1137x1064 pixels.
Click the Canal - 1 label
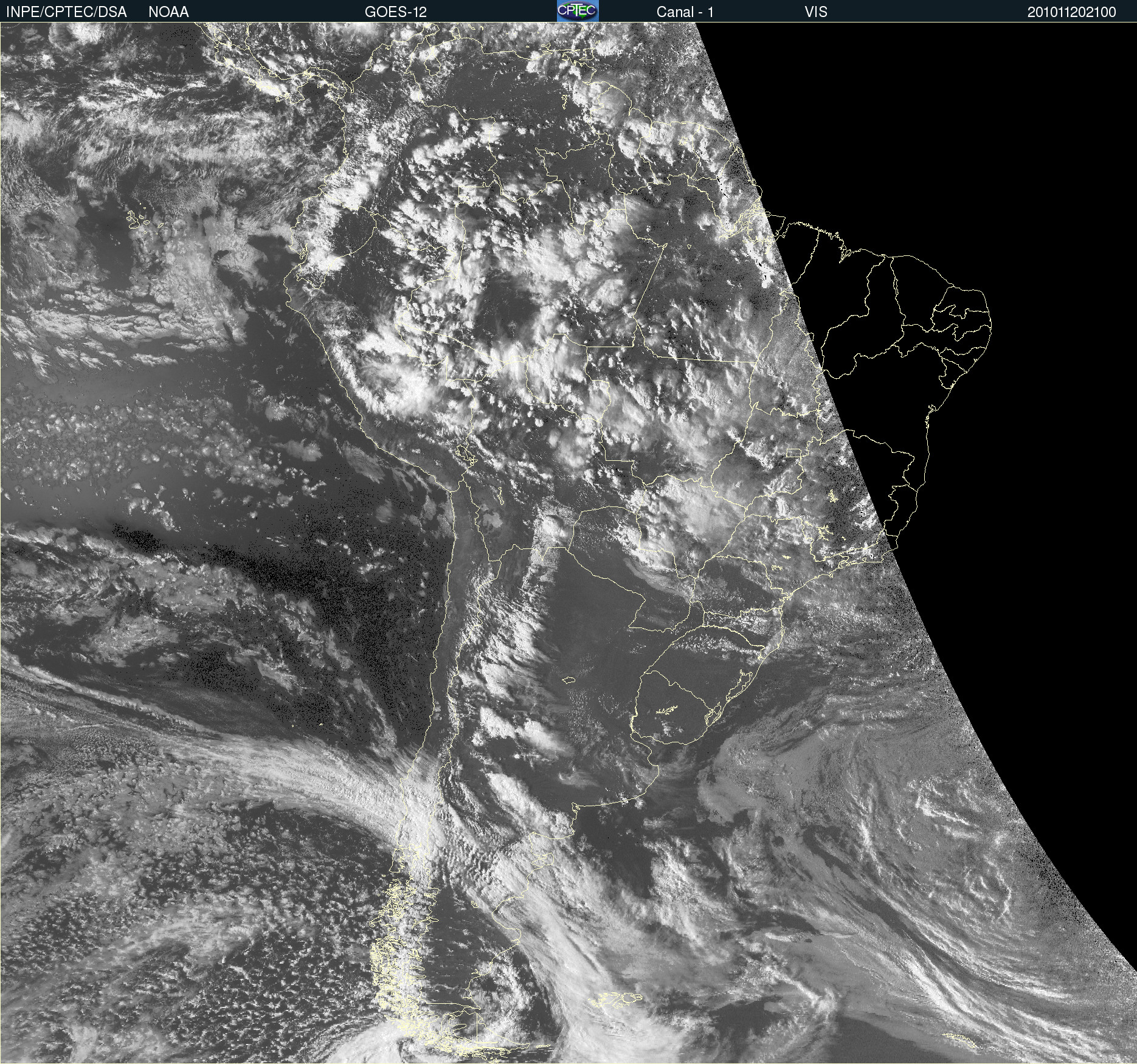pos(685,12)
